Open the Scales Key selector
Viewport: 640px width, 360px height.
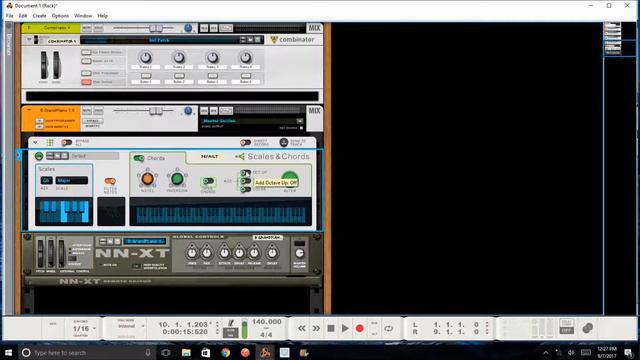coord(46,180)
